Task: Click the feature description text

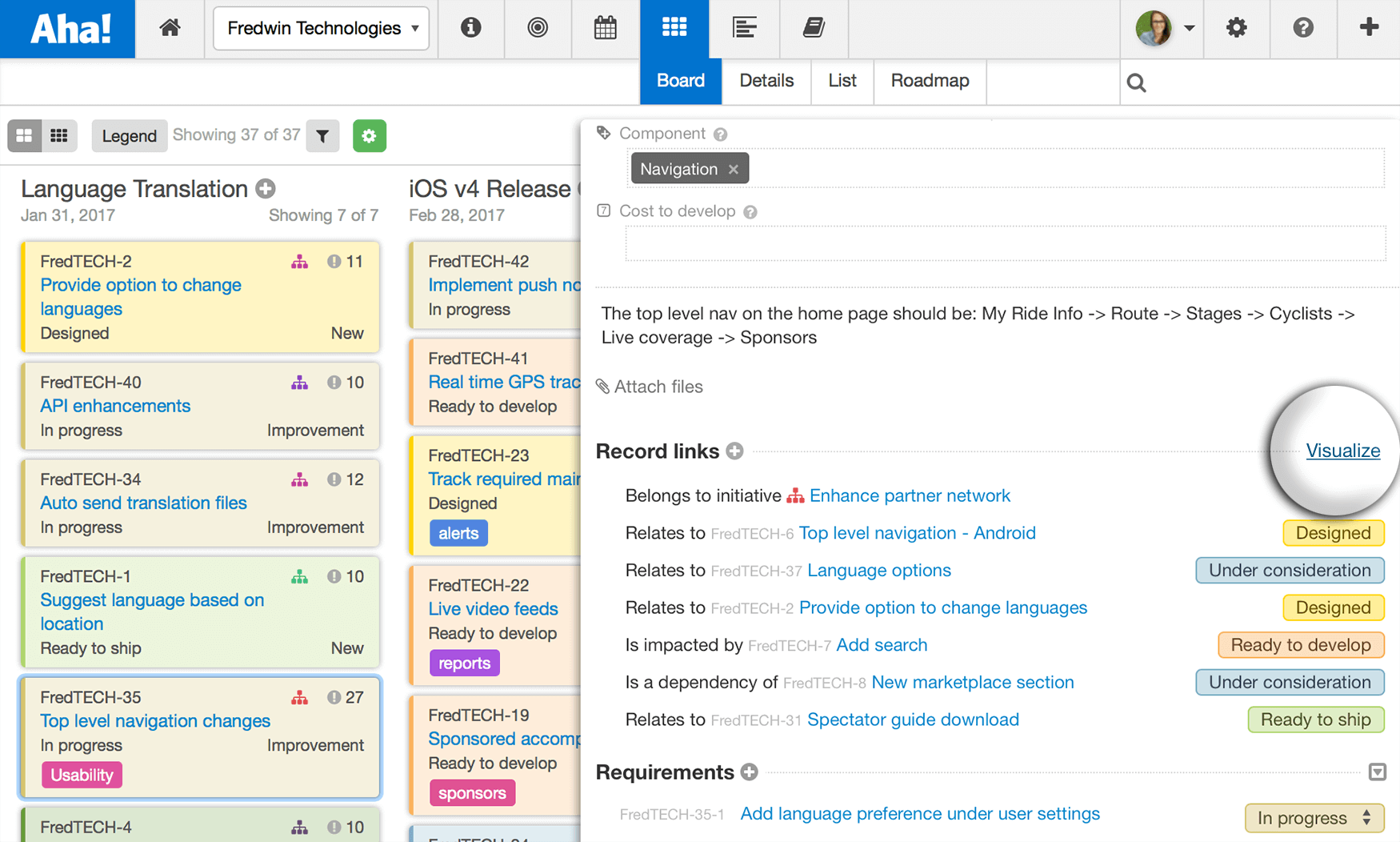Action: [978, 326]
